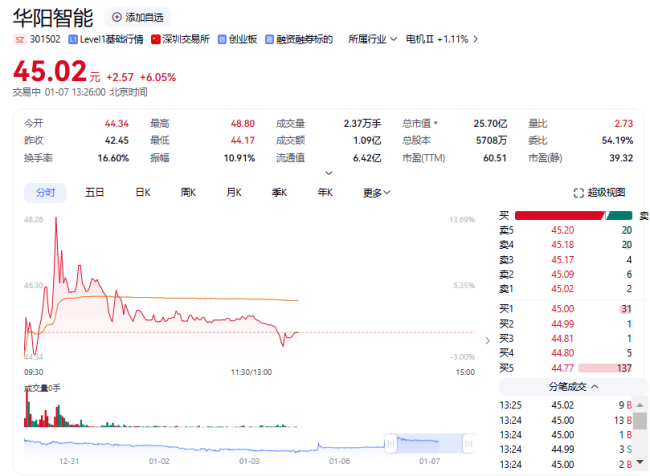This screenshot has height=476, width=650.
Task: Click 买1 price 45.00 in order book
Action: click(x=563, y=309)
